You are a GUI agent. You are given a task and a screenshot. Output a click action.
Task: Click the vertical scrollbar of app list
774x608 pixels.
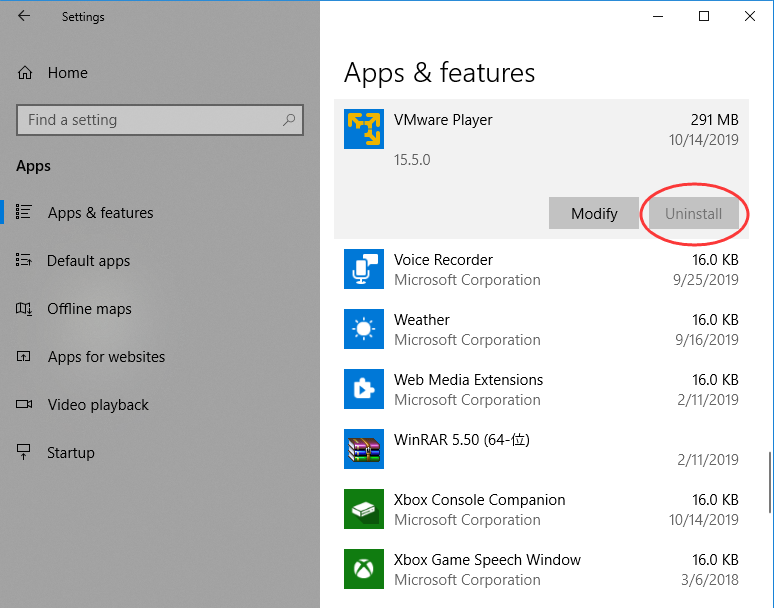[x=770, y=483]
